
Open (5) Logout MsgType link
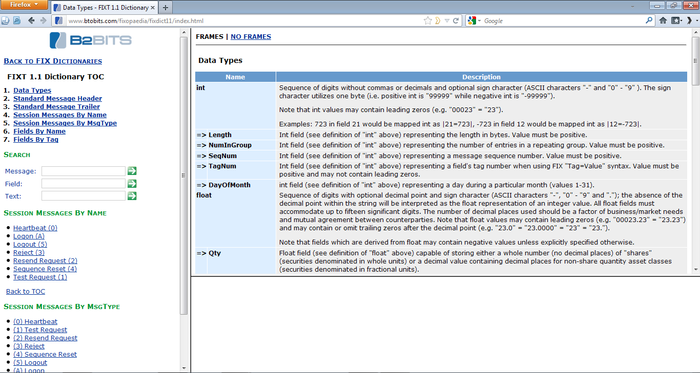30,363
